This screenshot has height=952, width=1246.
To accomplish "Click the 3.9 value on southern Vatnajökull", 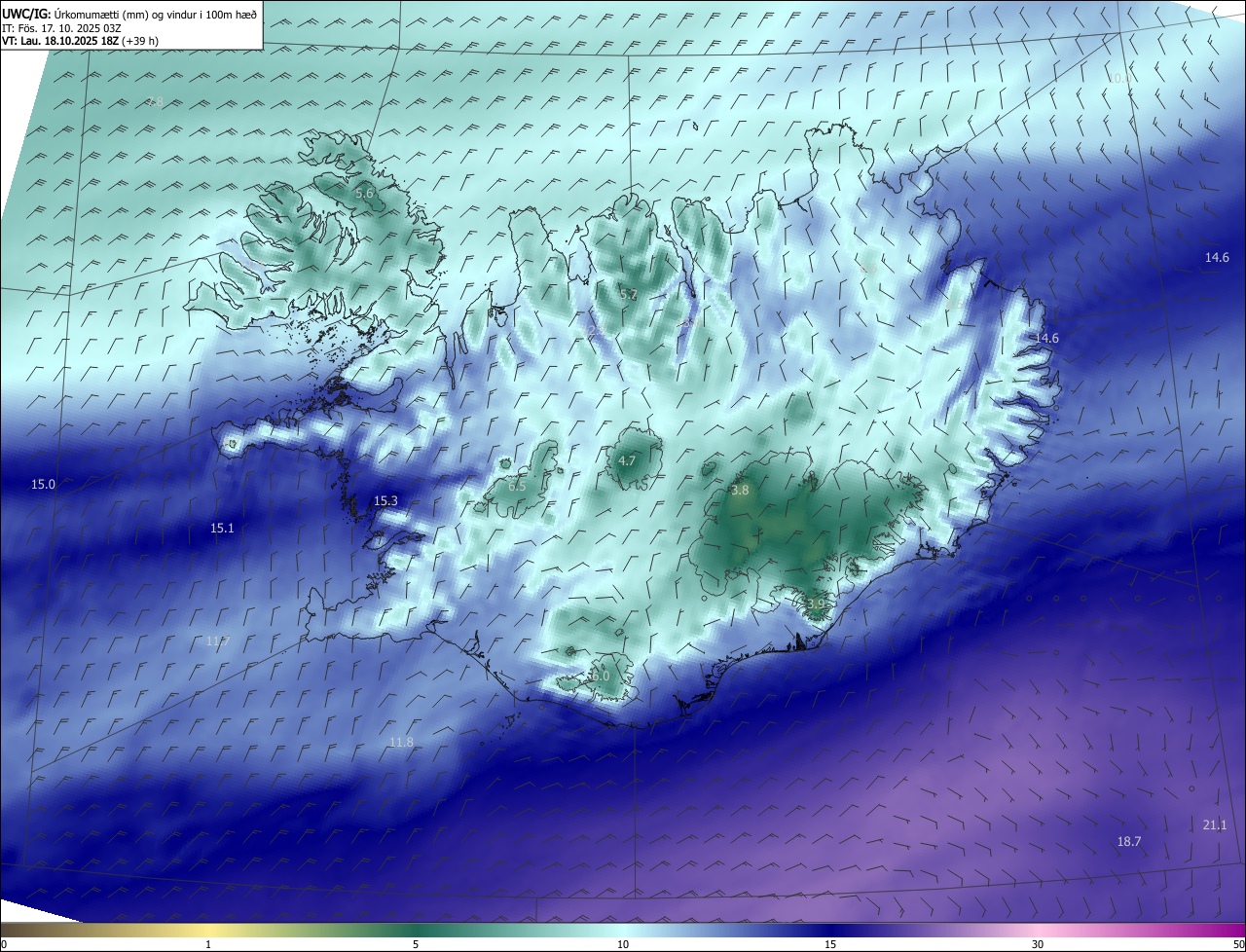I will [x=816, y=604].
